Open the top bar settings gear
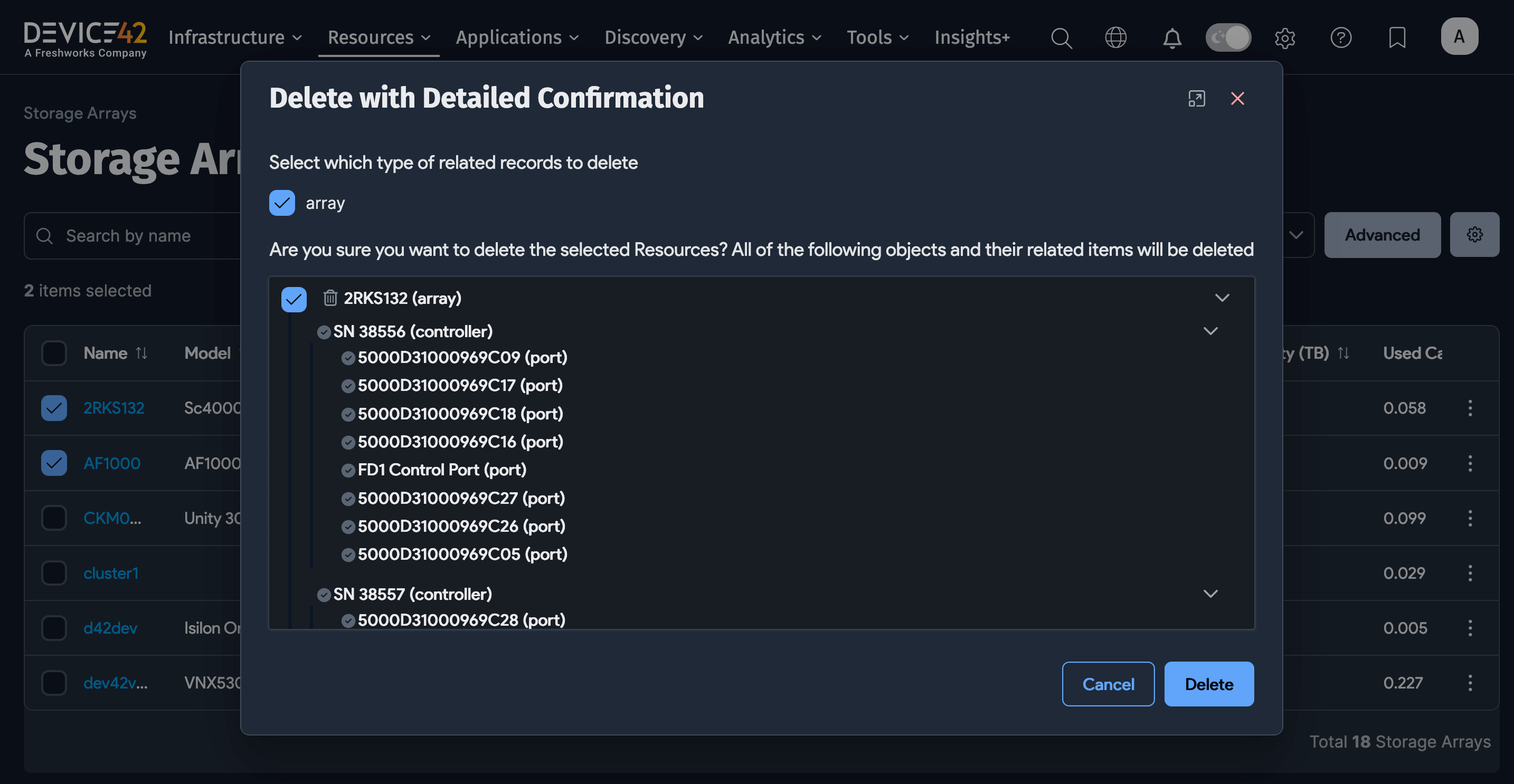The image size is (1514, 784). (x=1285, y=37)
